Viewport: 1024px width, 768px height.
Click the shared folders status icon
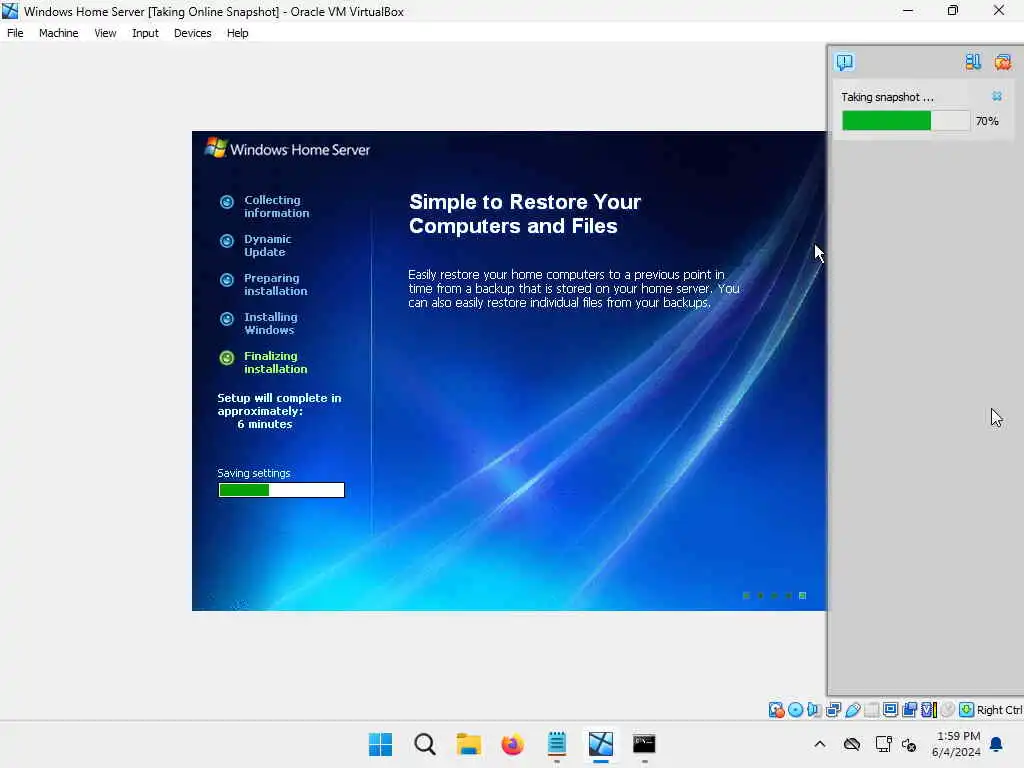point(871,710)
